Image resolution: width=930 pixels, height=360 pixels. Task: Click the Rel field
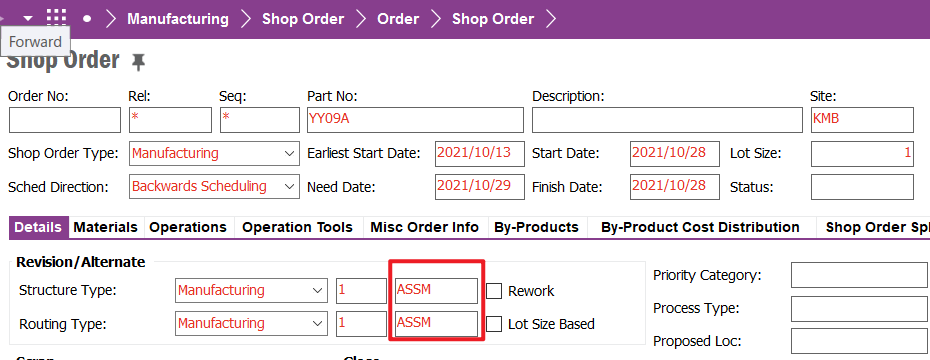pos(170,120)
